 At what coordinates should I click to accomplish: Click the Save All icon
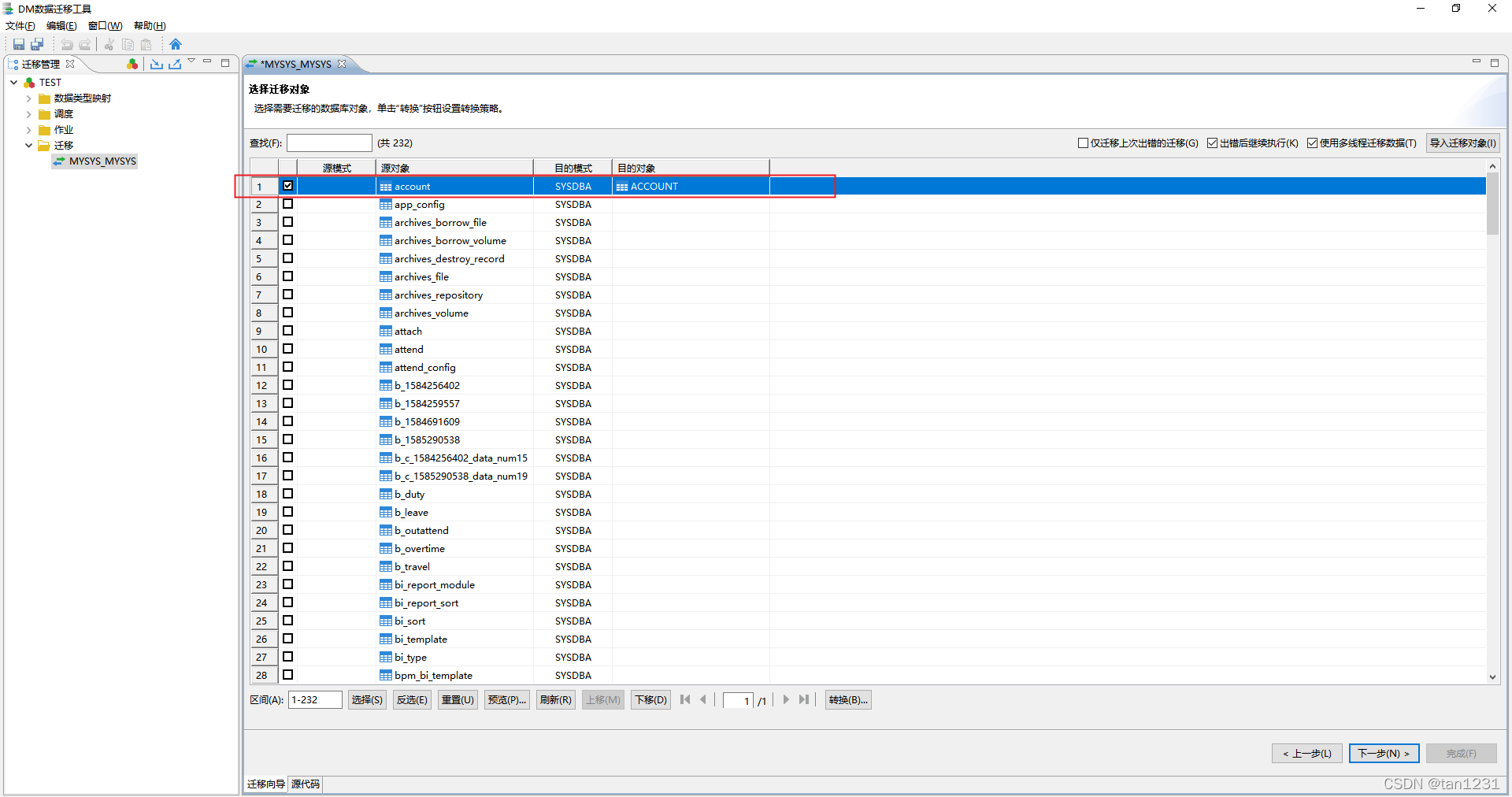pos(37,44)
